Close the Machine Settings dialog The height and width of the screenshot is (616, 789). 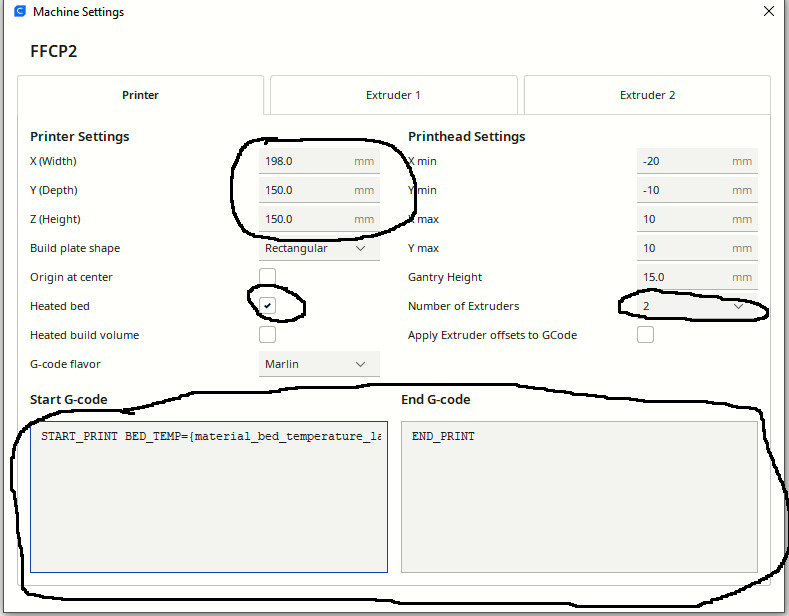768,11
